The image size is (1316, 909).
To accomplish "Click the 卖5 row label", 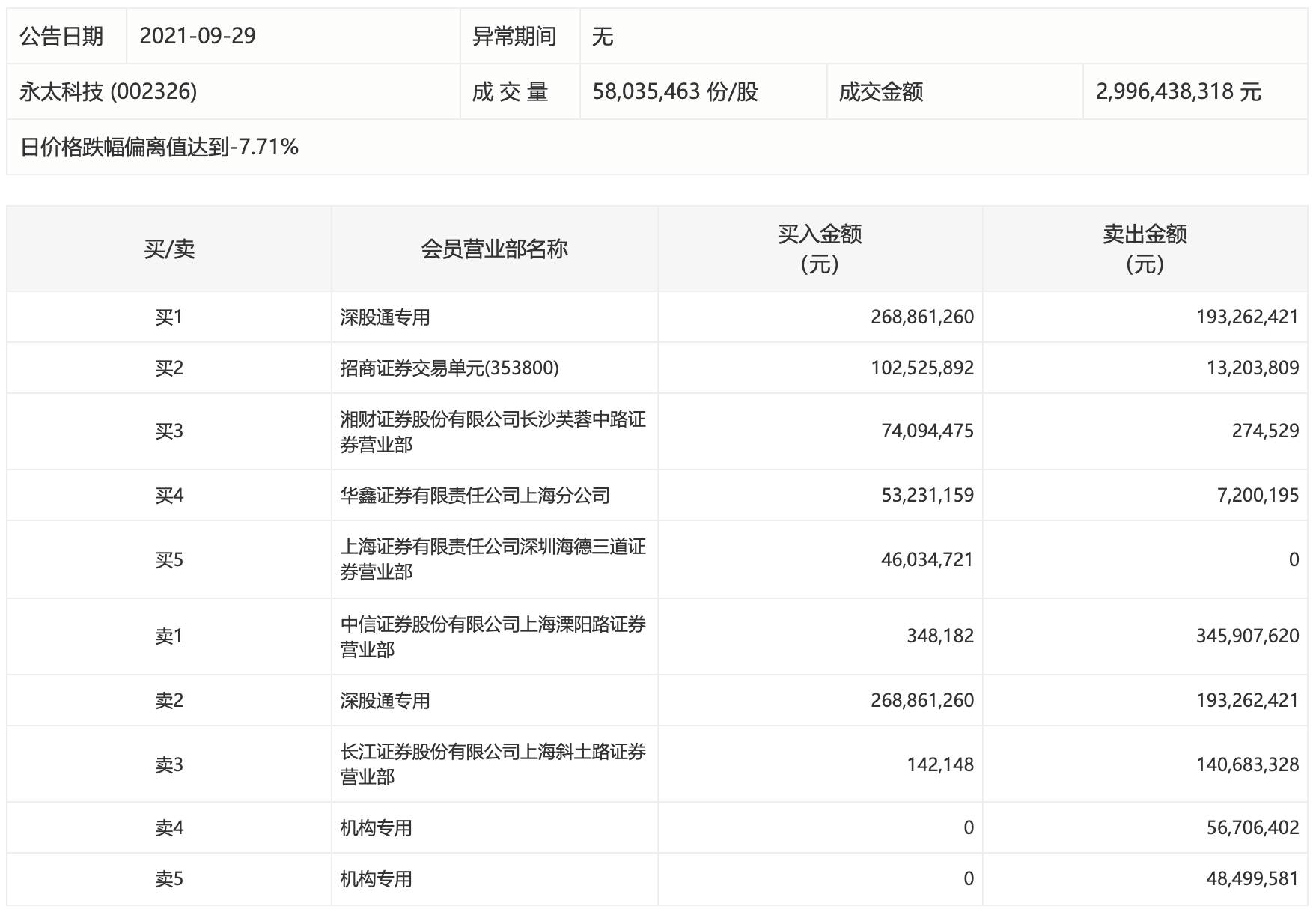I will 169,879.
